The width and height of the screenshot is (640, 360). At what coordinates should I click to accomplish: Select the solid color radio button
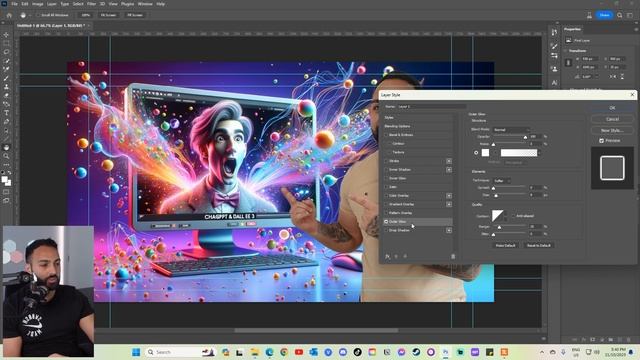click(476, 153)
